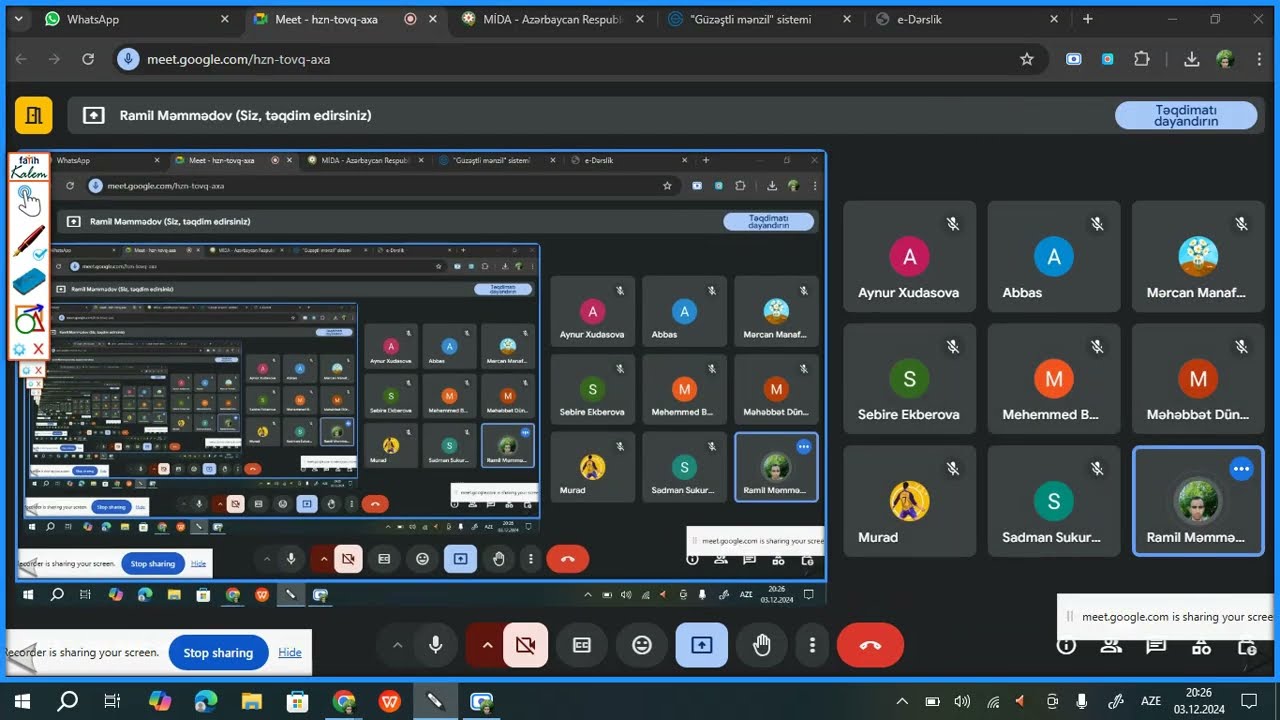The width and height of the screenshot is (1280, 720).
Task: Open activities icon in main Meet bar
Action: click(x=1201, y=646)
